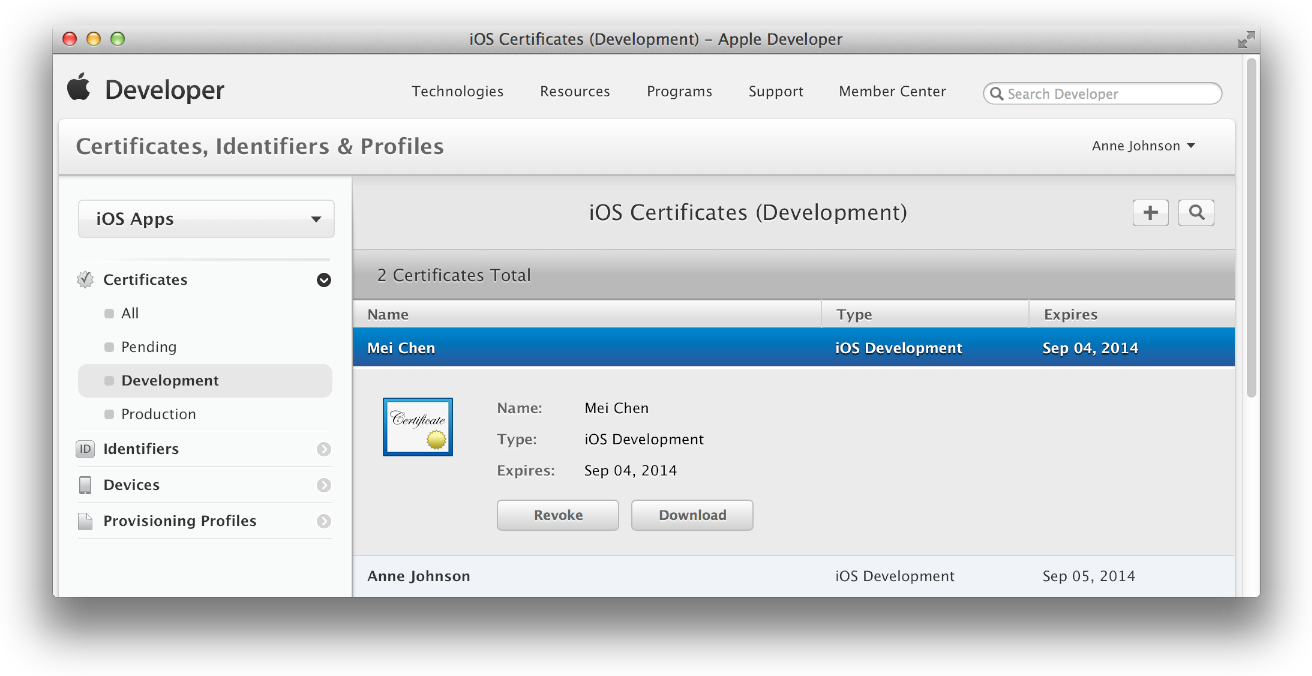Click the Certificates gear seal icon
Screen dimensions: 1312x676
pos(85,280)
